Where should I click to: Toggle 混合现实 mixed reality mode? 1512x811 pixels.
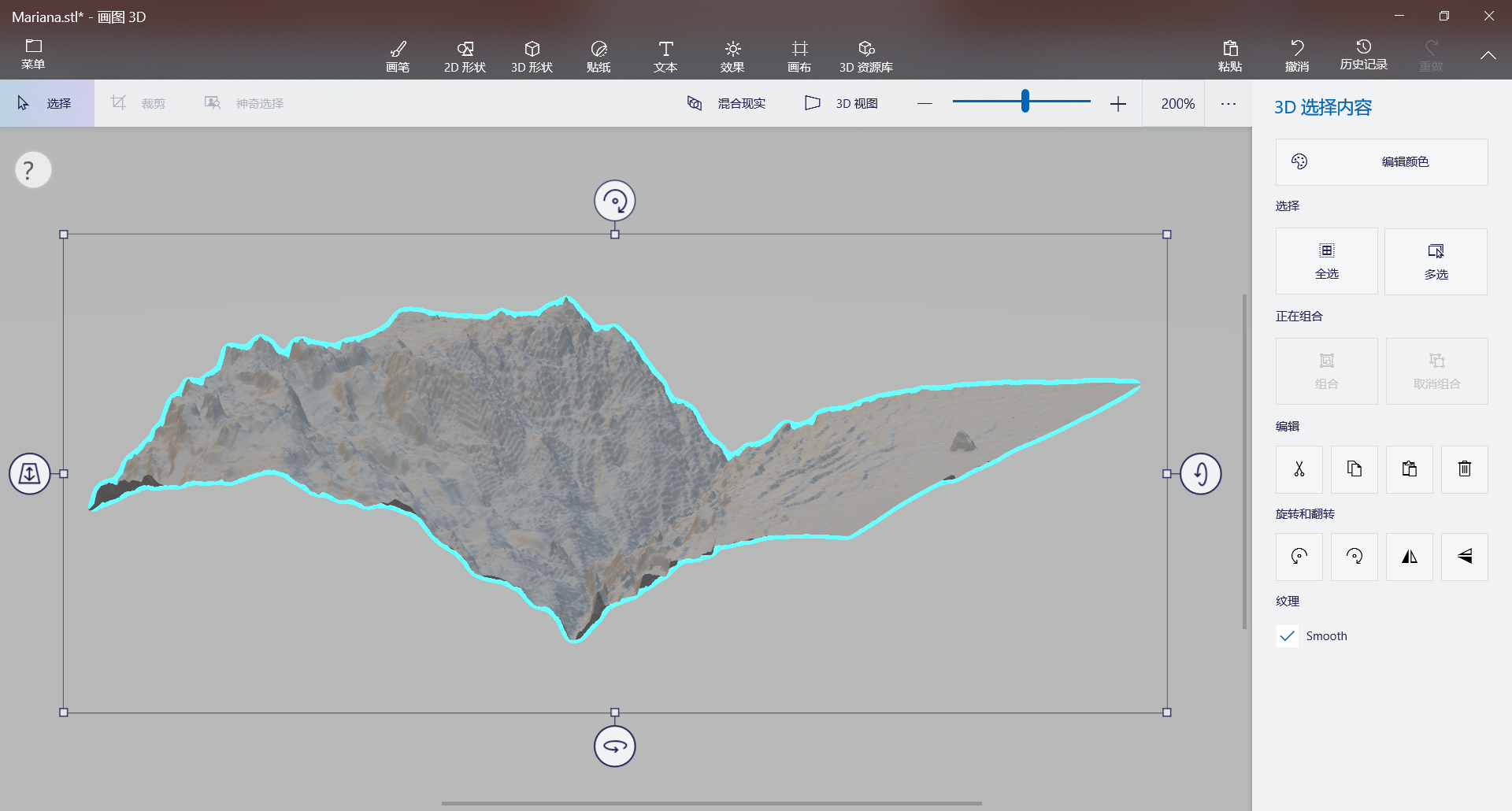pyautogui.click(x=726, y=103)
